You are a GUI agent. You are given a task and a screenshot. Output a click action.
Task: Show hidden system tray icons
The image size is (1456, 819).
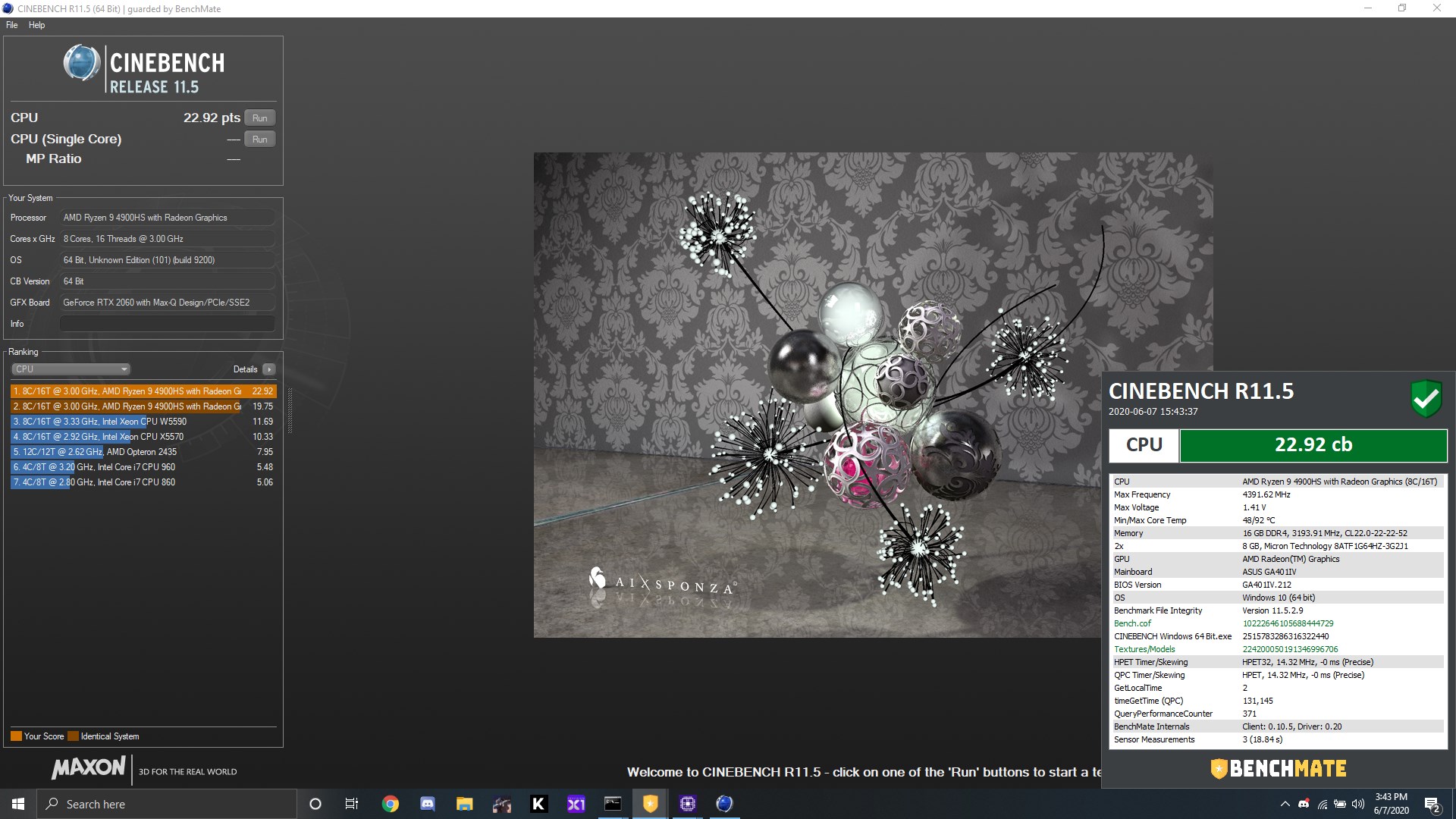(1285, 804)
